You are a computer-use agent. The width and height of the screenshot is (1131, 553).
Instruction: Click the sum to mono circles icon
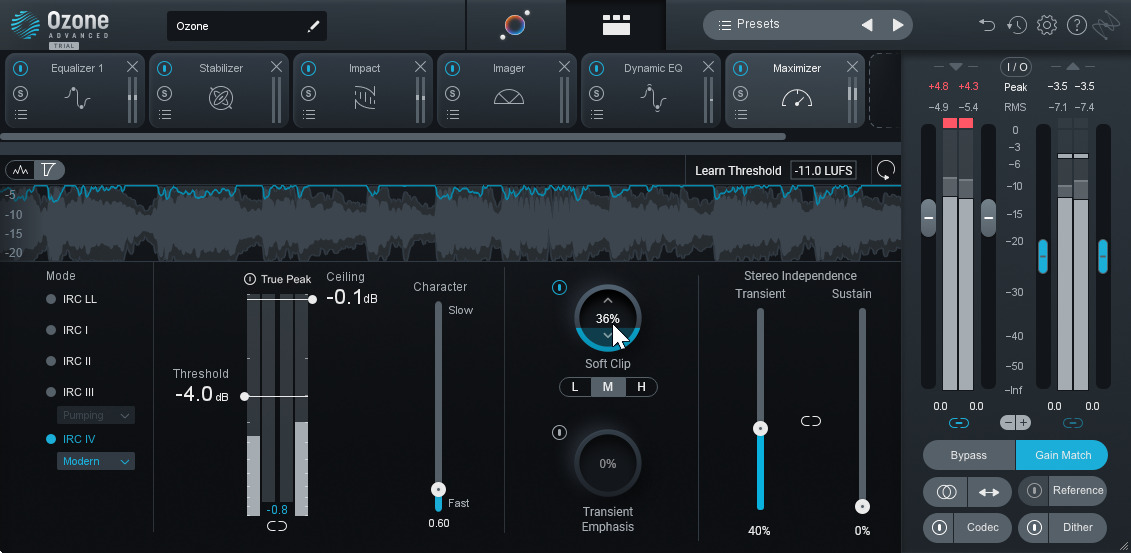coord(946,492)
